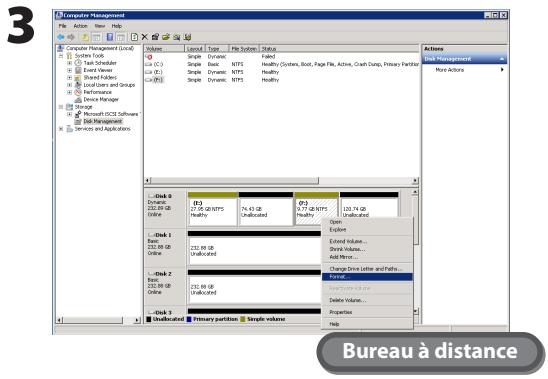Click tree pane horizontal scrollbar left arrow
This screenshot has height=379, width=548.
pos(60,320)
